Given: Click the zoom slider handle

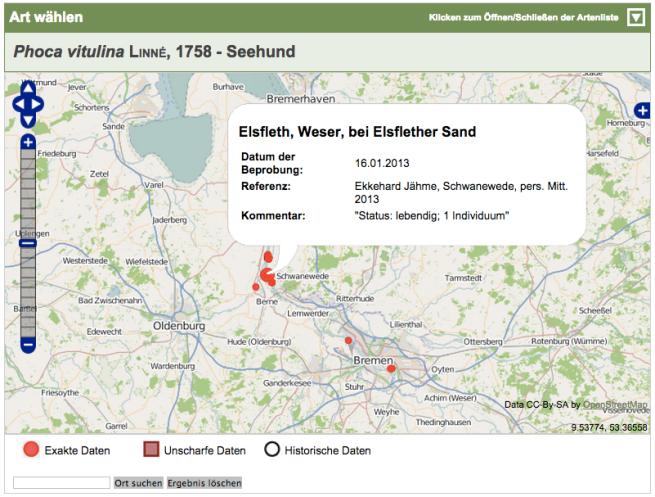Looking at the screenshot, I should pyautogui.click(x=28, y=243).
